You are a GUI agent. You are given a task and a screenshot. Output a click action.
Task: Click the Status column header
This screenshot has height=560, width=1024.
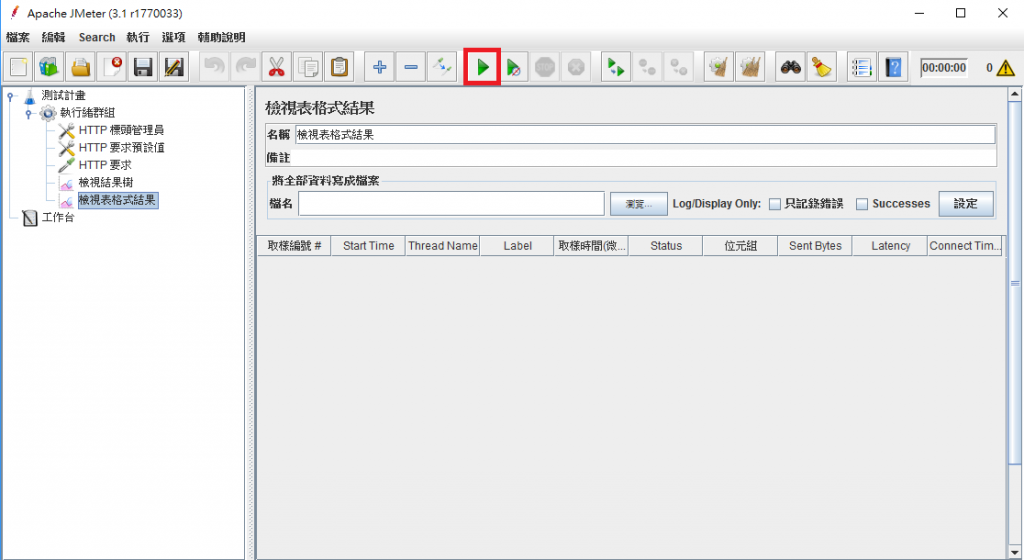666,246
